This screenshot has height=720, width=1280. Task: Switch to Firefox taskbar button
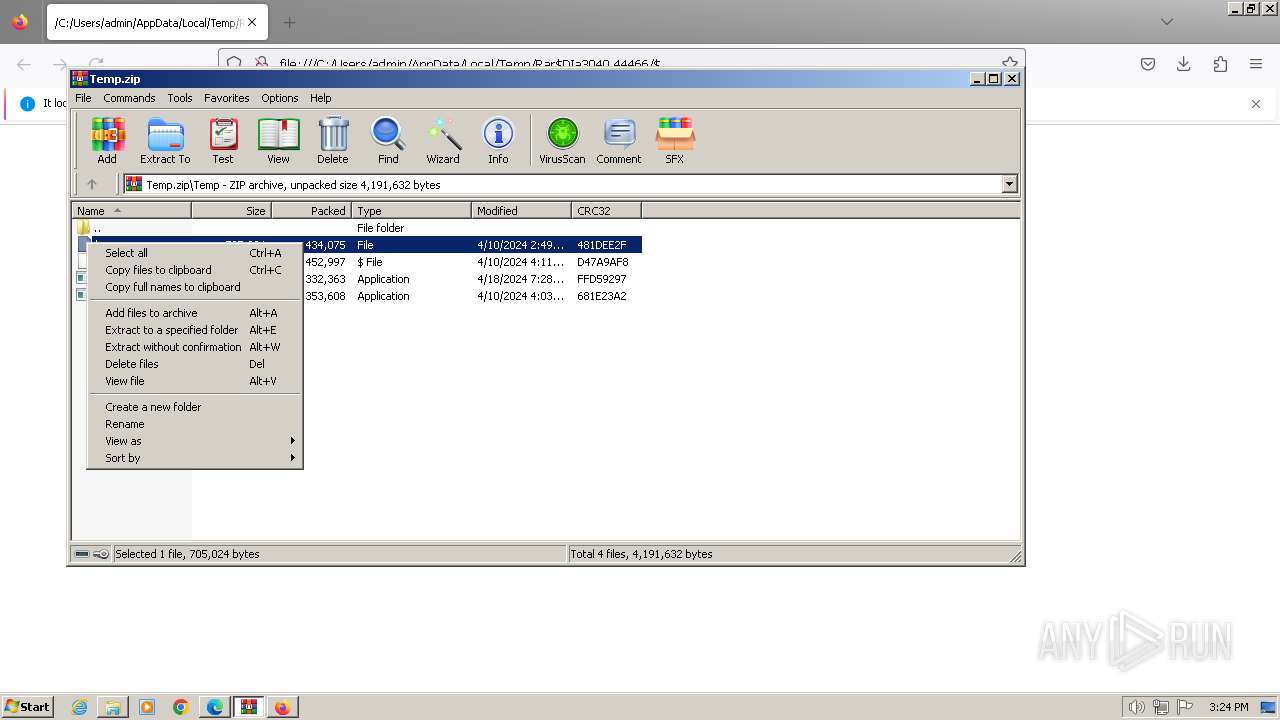click(283, 707)
